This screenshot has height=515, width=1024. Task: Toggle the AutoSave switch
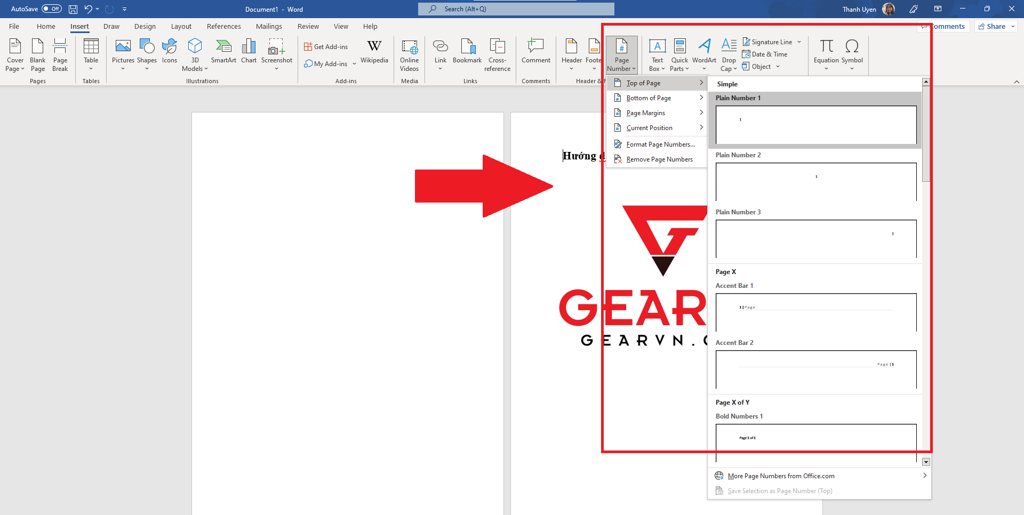click(x=52, y=9)
